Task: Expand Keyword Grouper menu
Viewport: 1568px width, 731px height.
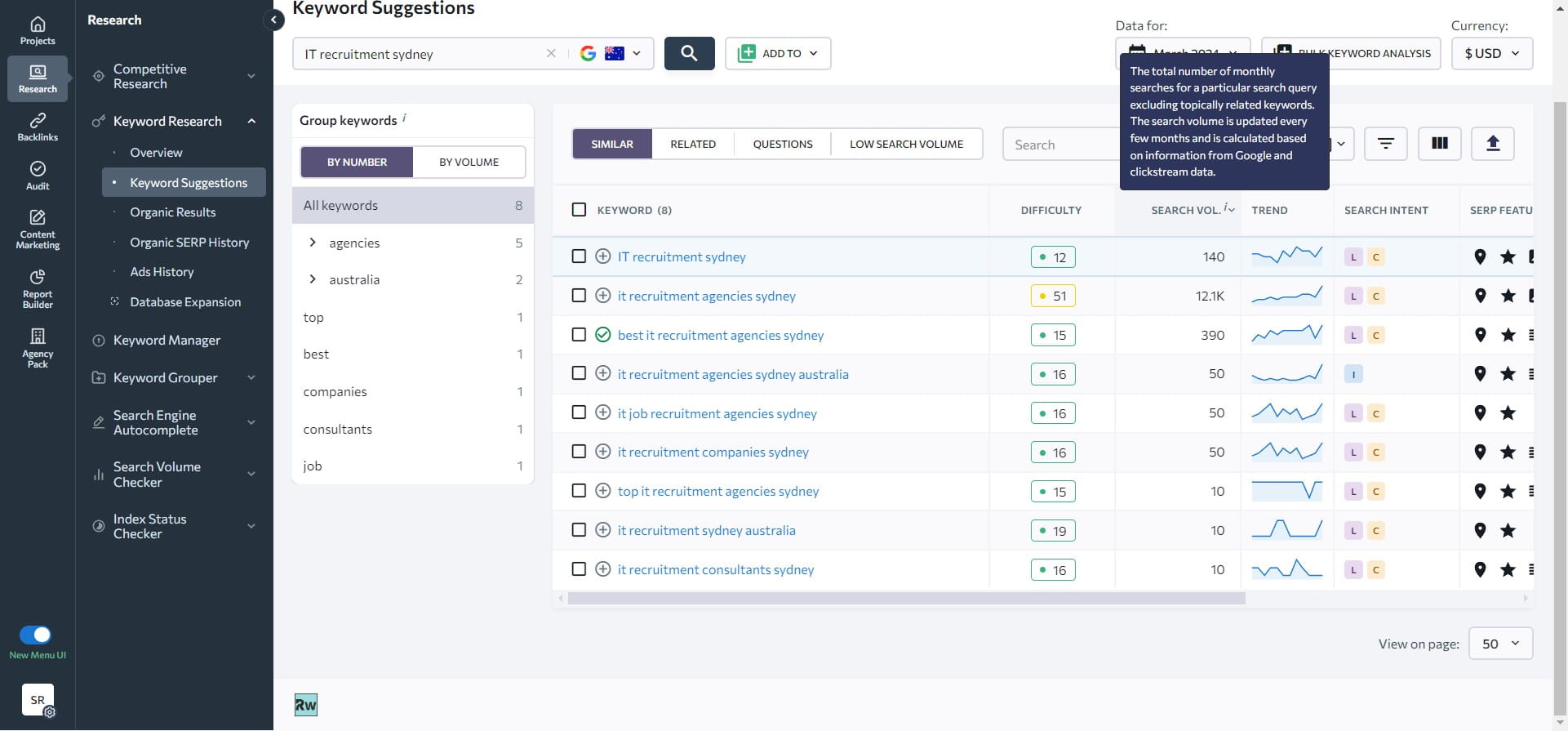Action: pos(175,377)
